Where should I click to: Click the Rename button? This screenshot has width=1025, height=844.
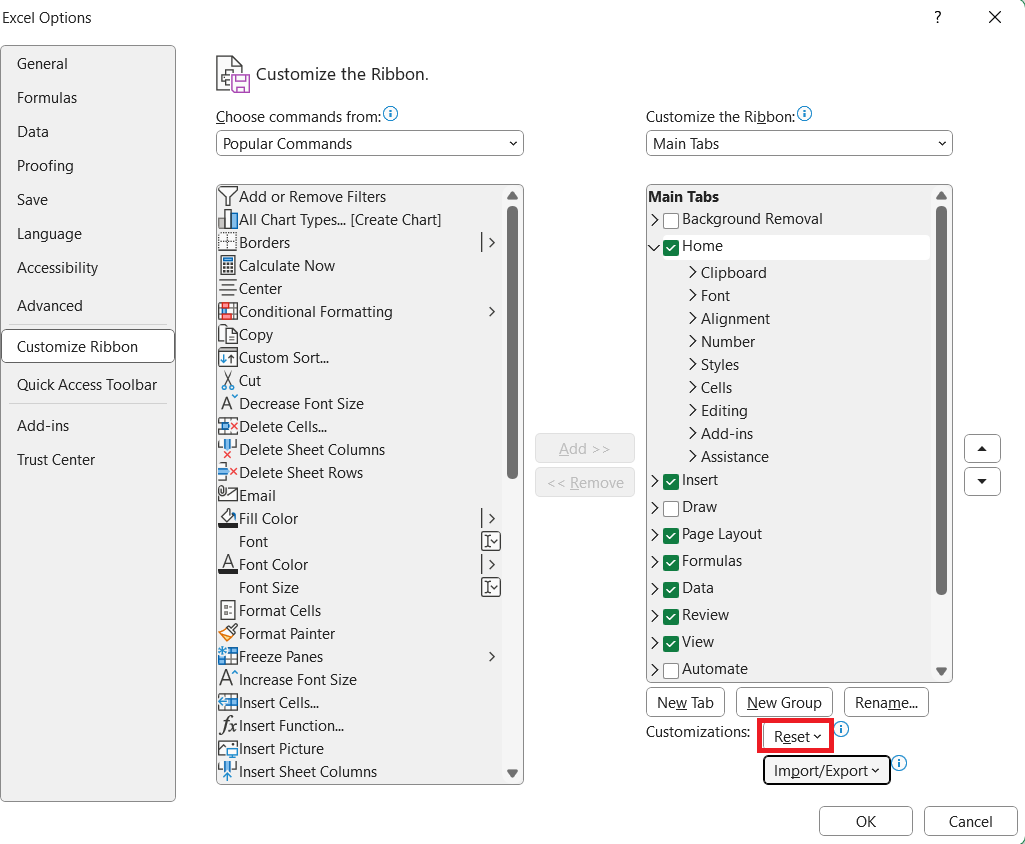click(x=886, y=702)
